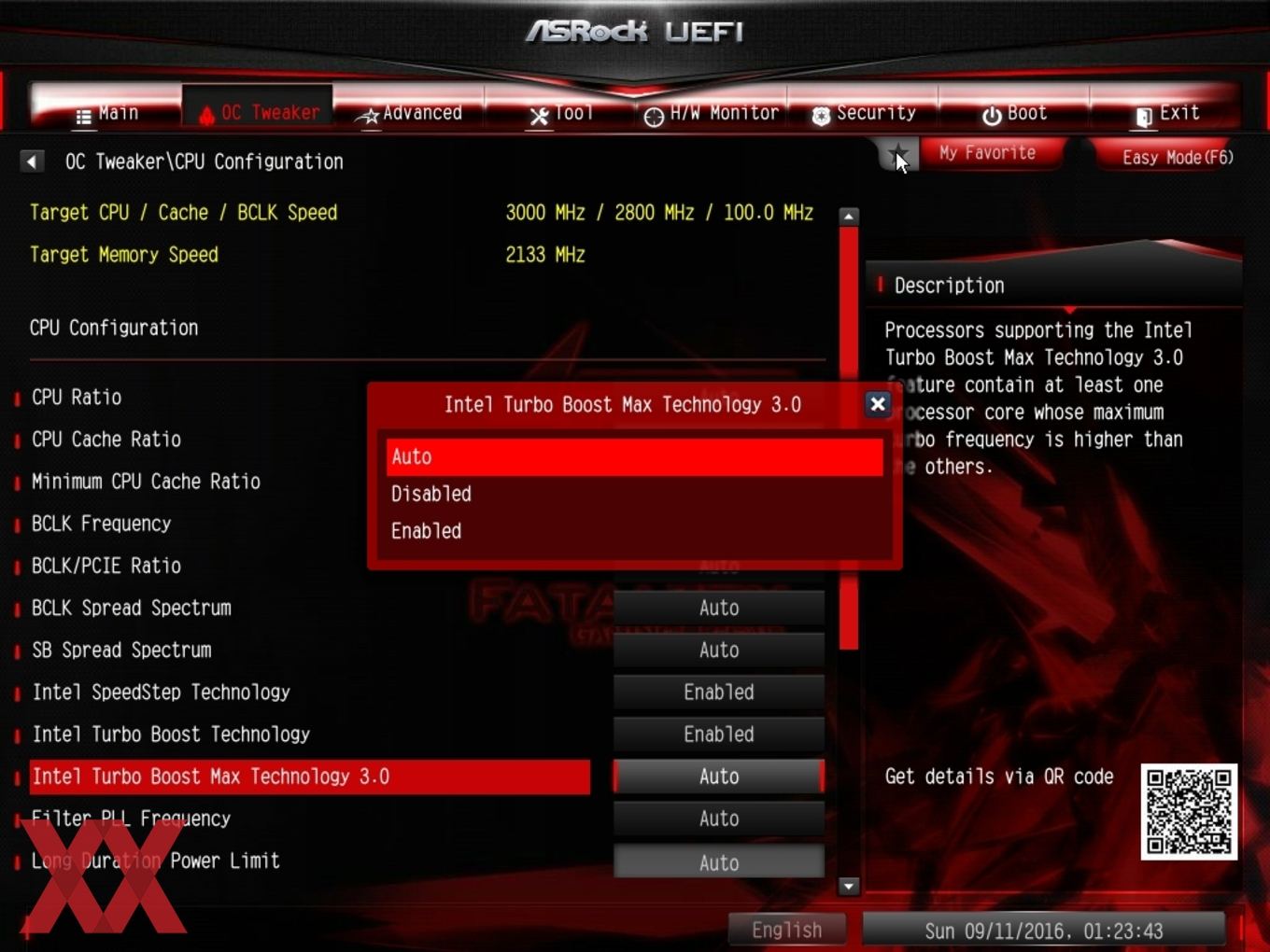Viewport: 1270px width, 952px height.
Task: Select Auto in the popup list
Action: 635,456
